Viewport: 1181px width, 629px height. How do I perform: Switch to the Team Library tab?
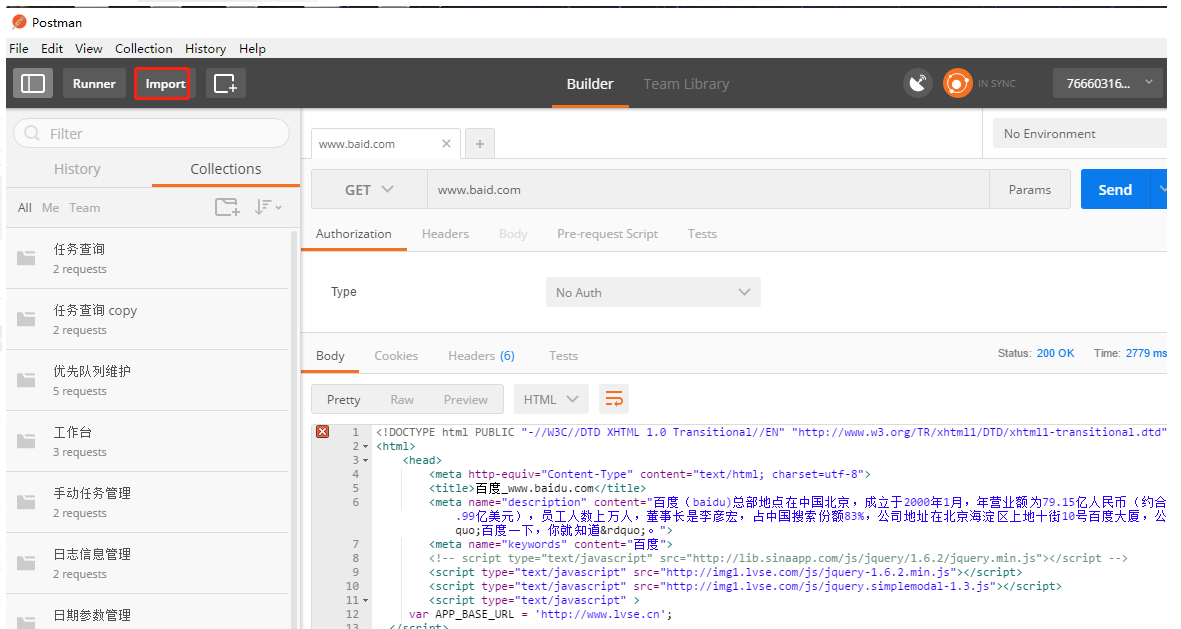686,84
